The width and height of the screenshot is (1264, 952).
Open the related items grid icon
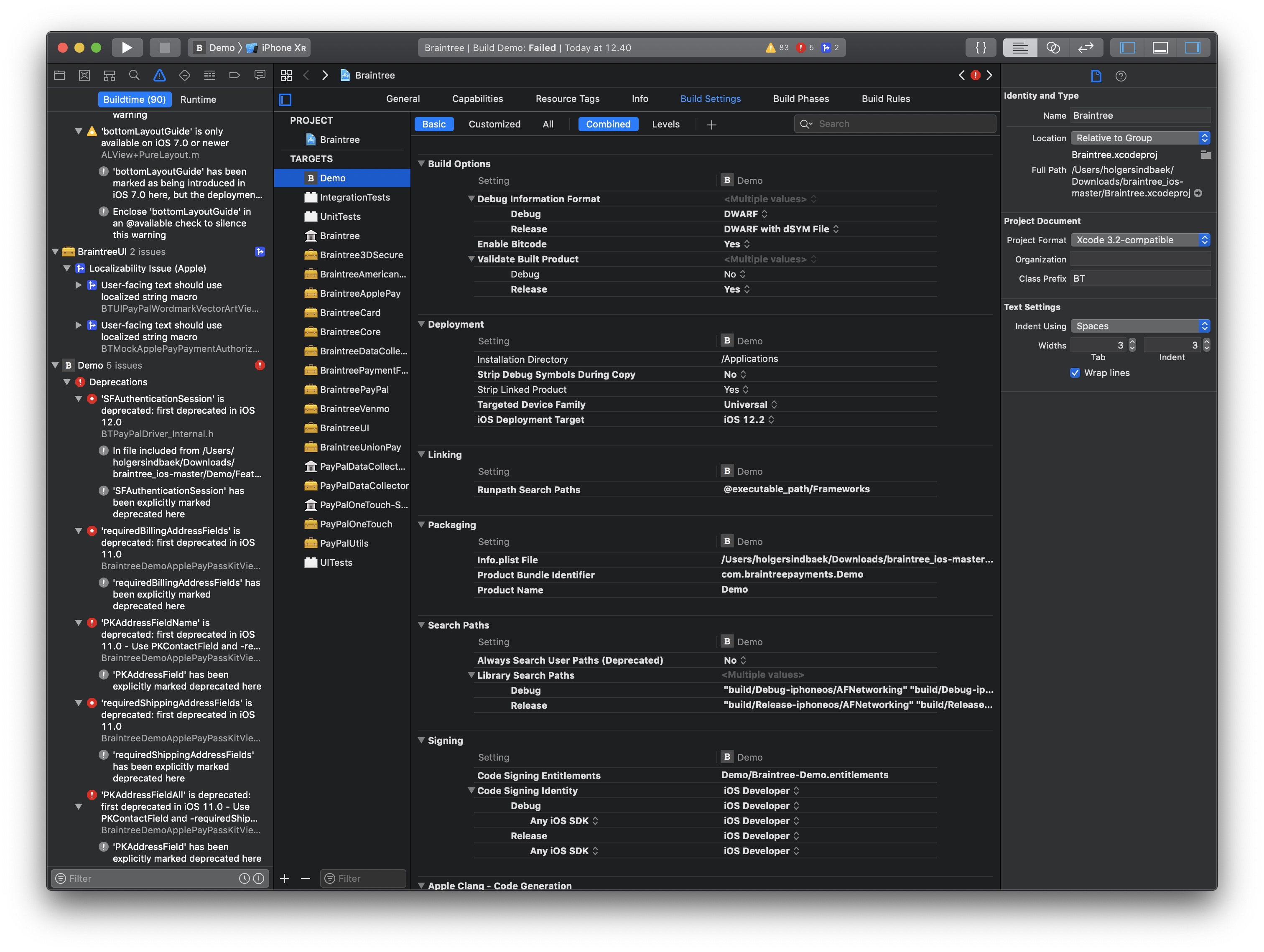[286, 75]
